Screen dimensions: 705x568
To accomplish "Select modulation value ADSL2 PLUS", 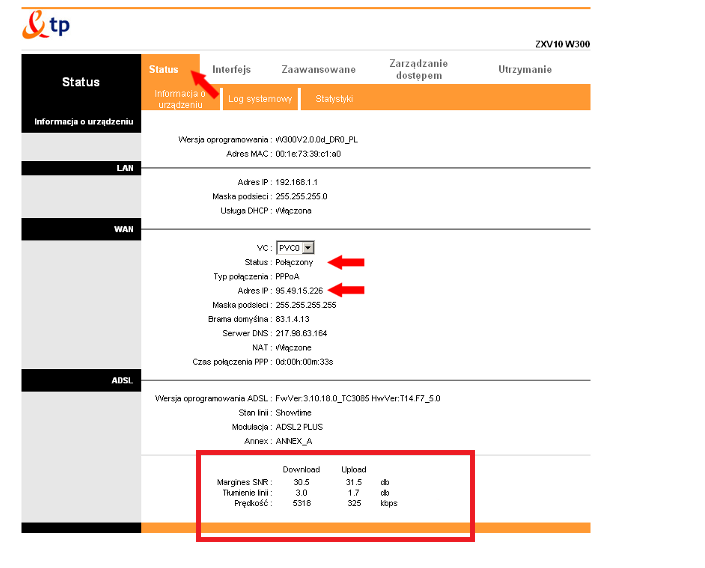I will [x=299, y=427].
